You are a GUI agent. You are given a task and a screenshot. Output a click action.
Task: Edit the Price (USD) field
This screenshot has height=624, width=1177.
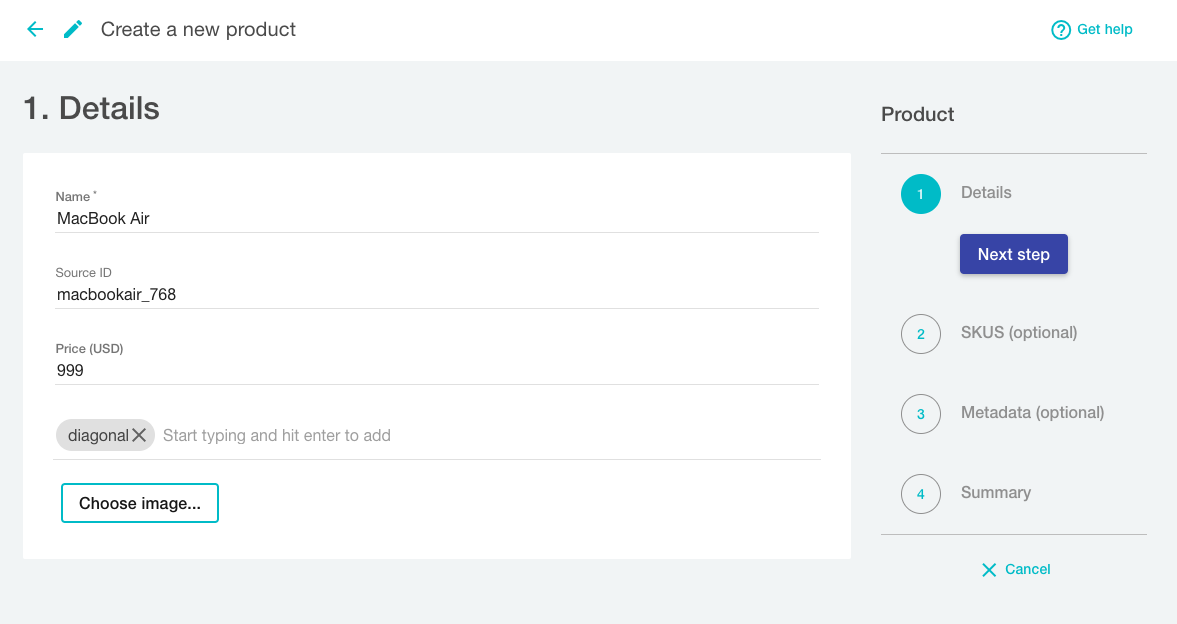point(436,370)
